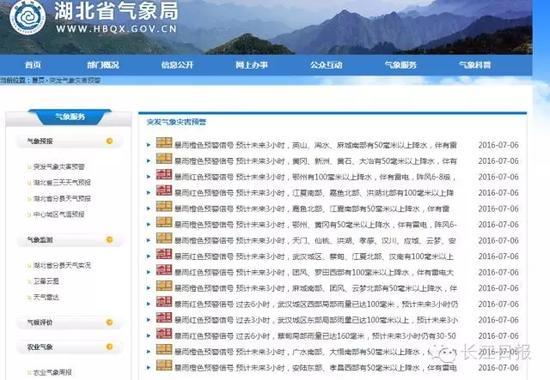The image size is (550, 380).
Task: Click the 2016-07-06 date in 安陆东部 row
Action: pyautogui.click(x=498, y=368)
